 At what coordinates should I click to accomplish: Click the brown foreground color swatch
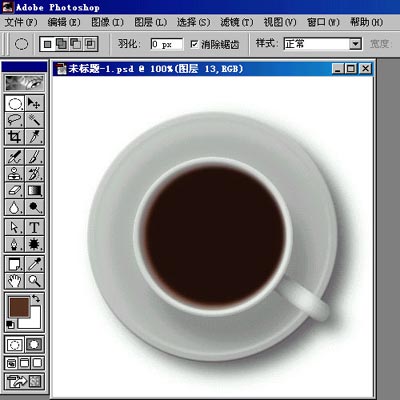pos(19,307)
